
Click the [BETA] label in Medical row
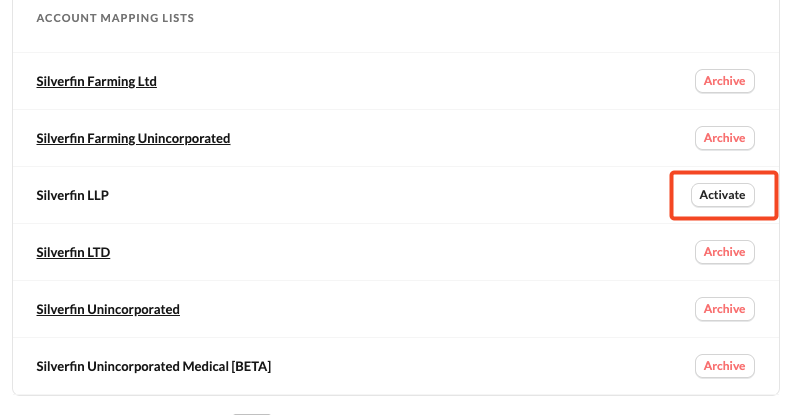click(250, 366)
